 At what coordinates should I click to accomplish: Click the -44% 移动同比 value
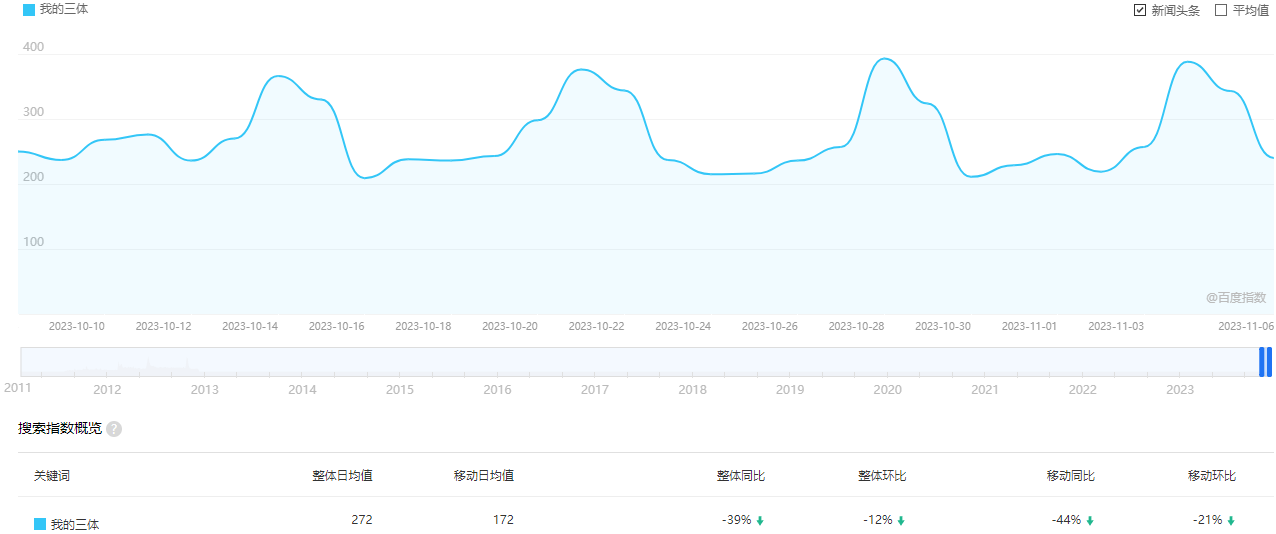1066,520
